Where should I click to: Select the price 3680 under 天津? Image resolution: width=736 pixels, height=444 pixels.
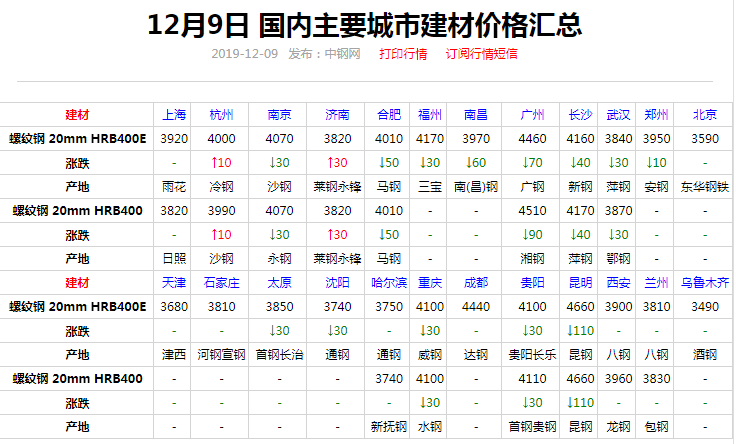pos(174,307)
